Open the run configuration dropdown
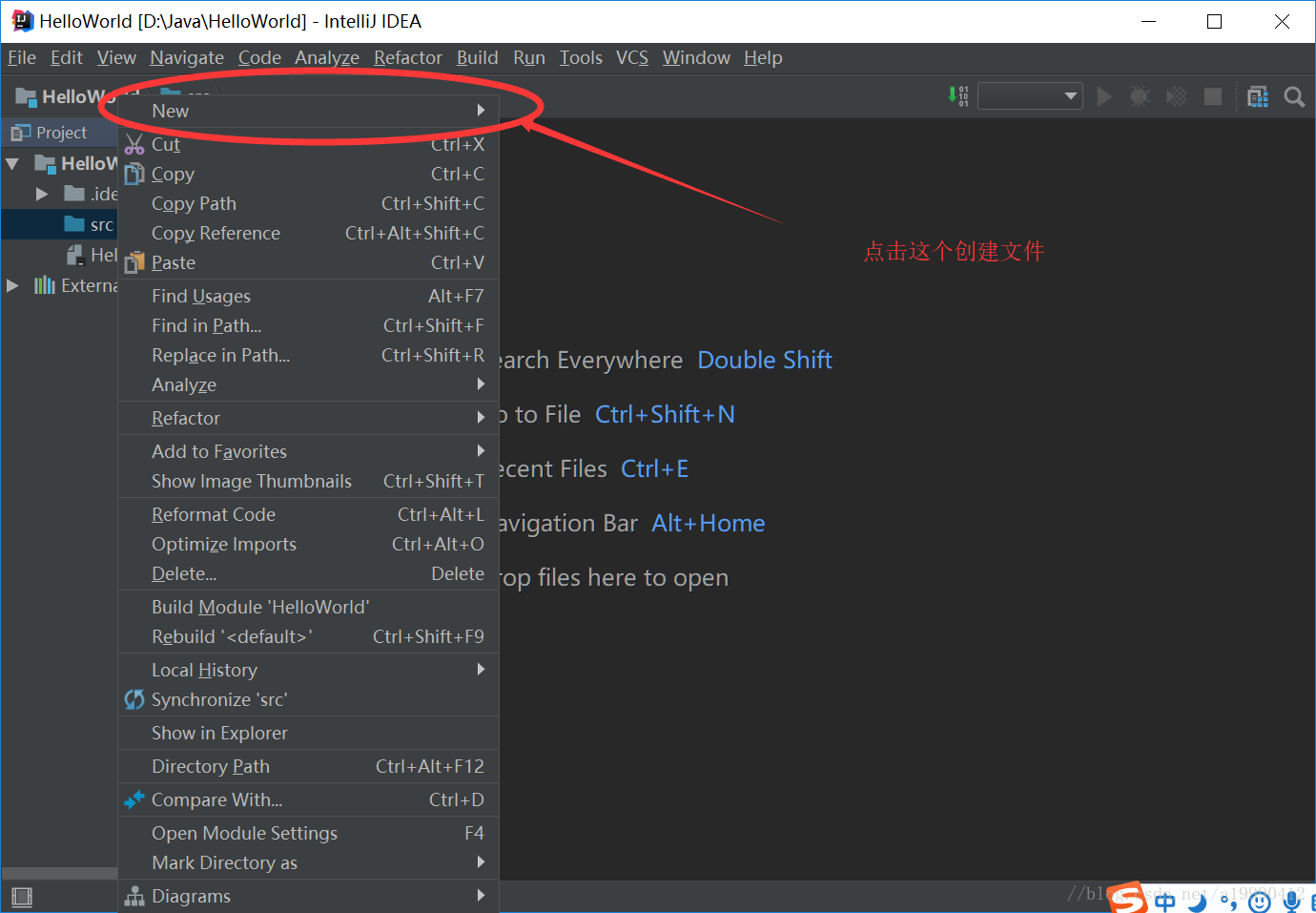Image resolution: width=1316 pixels, height=913 pixels. click(1030, 96)
